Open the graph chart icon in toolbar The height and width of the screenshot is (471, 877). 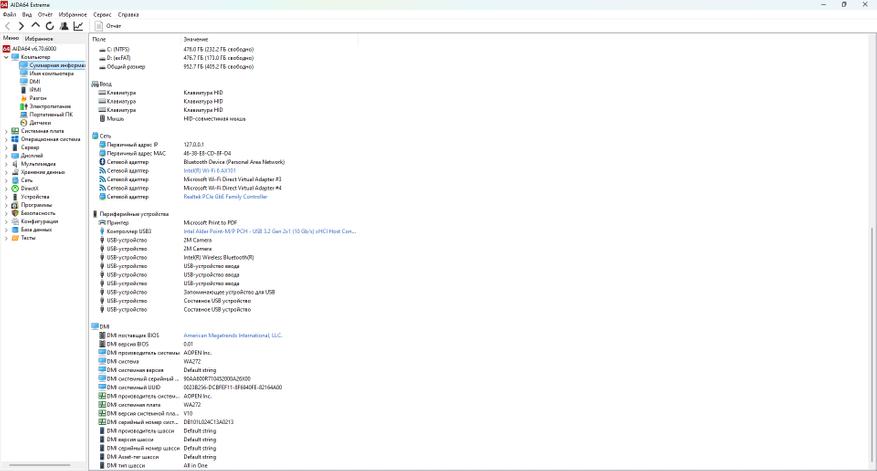[x=78, y=26]
